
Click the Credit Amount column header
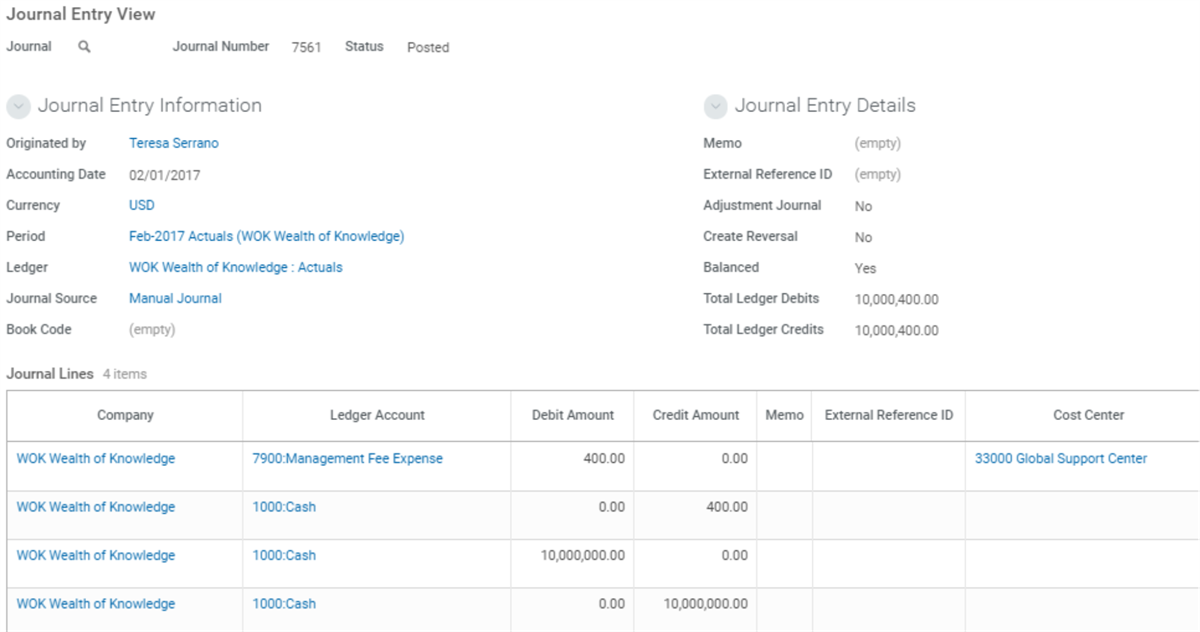coord(696,415)
